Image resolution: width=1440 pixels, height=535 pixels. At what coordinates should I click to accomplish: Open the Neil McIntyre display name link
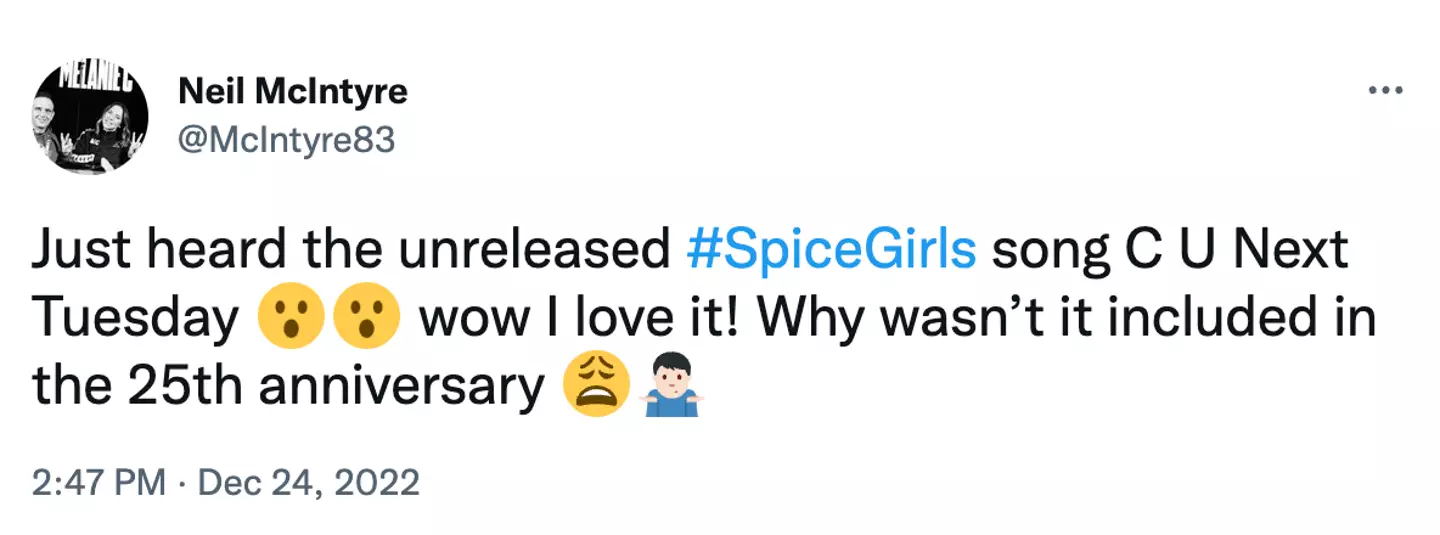tap(292, 92)
